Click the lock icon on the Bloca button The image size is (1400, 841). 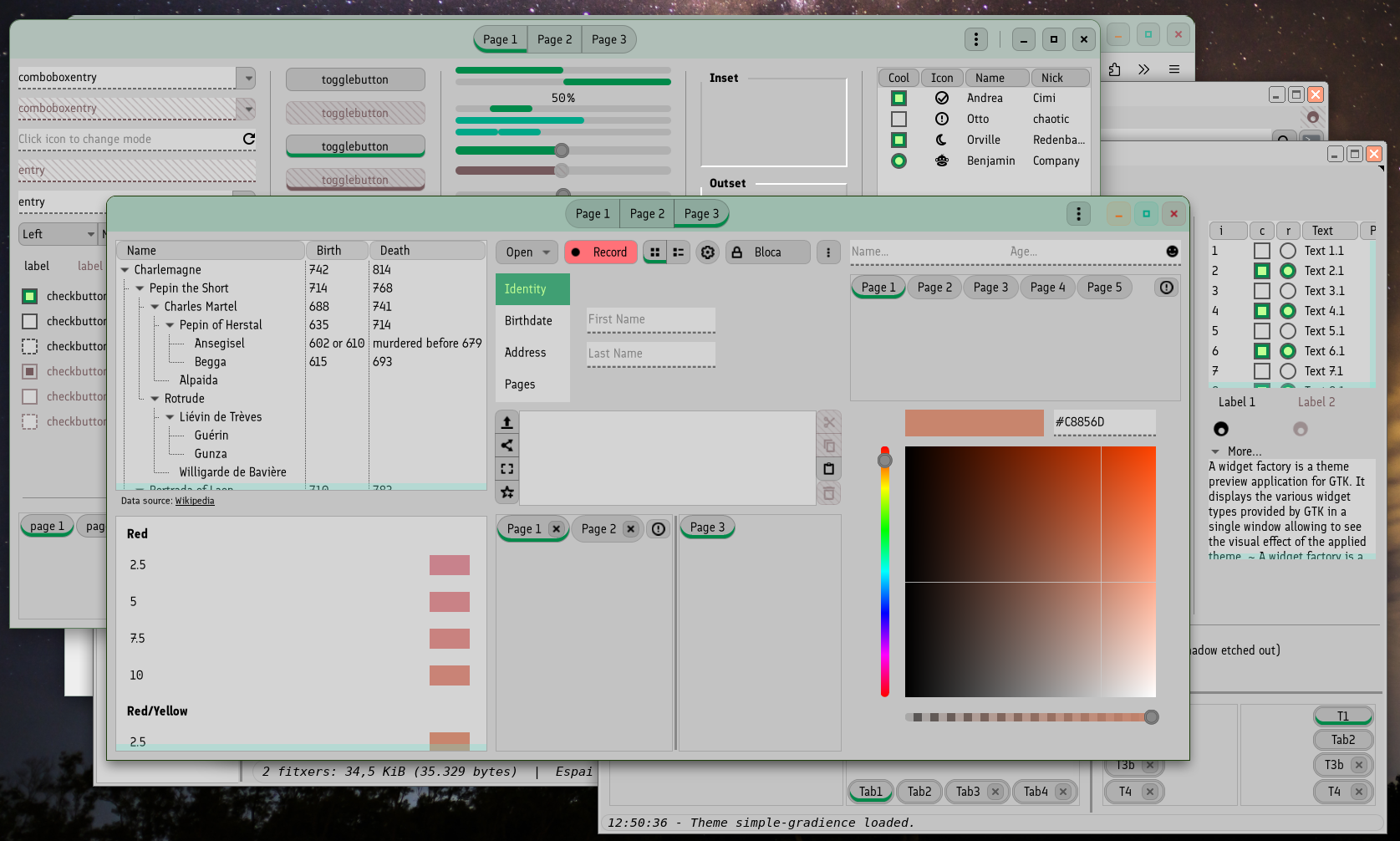pos(737,252)
